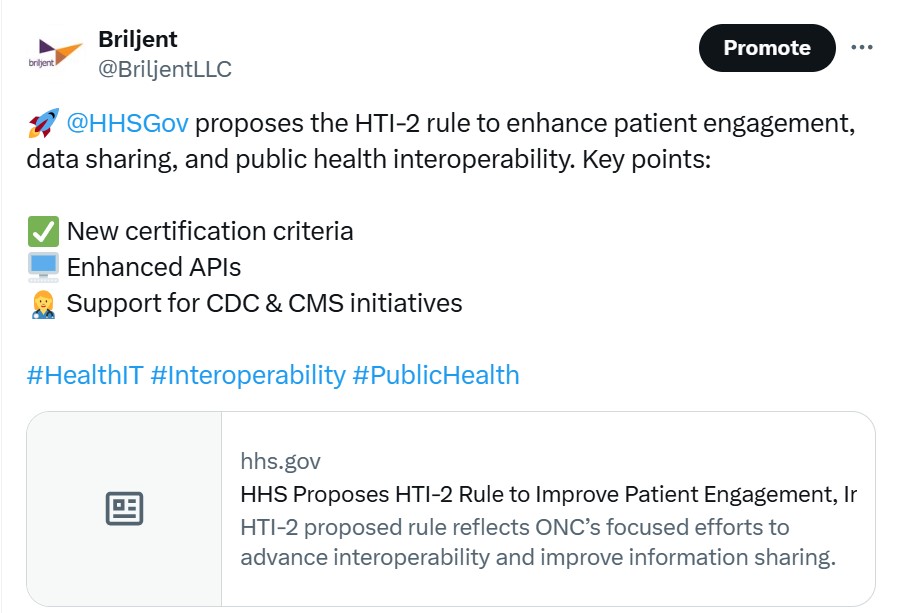
Task: Click the Promote button
Action: point(767,48)
